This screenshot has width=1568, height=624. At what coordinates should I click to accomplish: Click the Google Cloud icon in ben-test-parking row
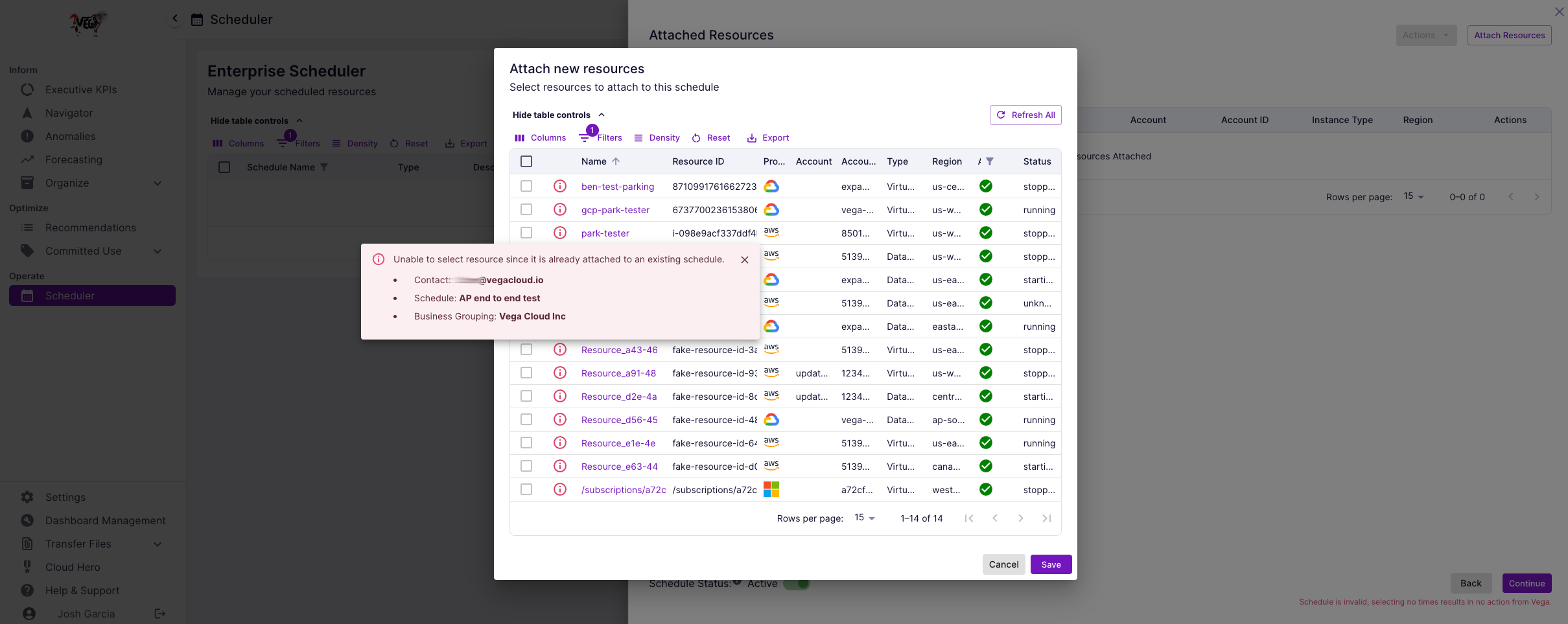click(x=771, y=187)
